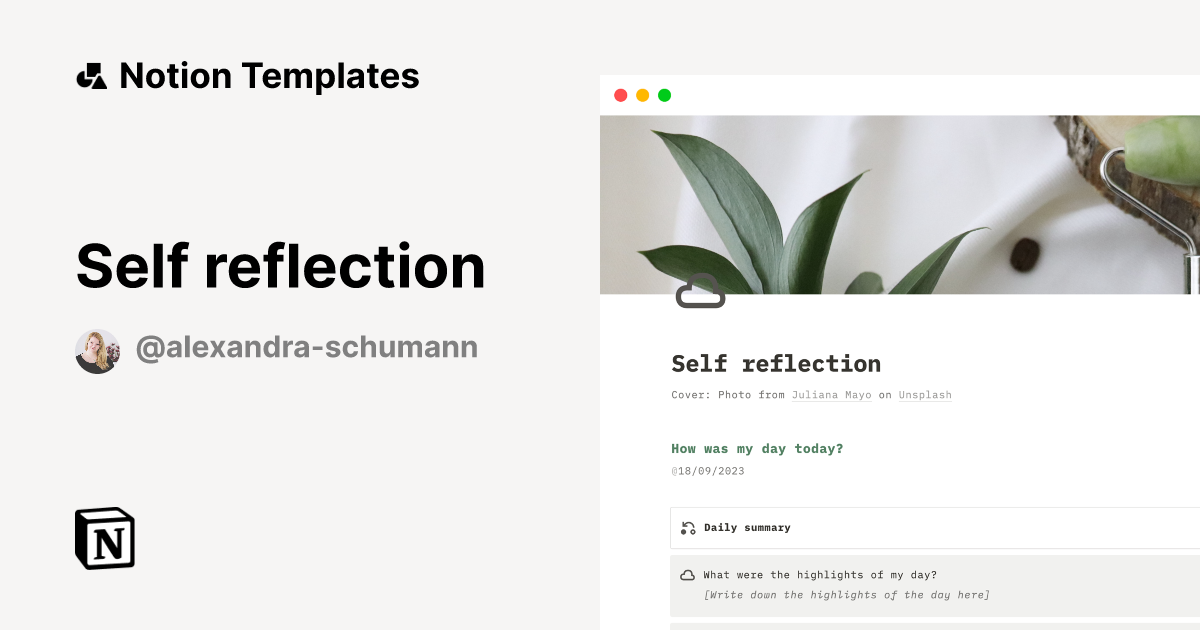Click the green zoom dot on the window
Viewport: 1200px width, 630px height.
(664, 95)
